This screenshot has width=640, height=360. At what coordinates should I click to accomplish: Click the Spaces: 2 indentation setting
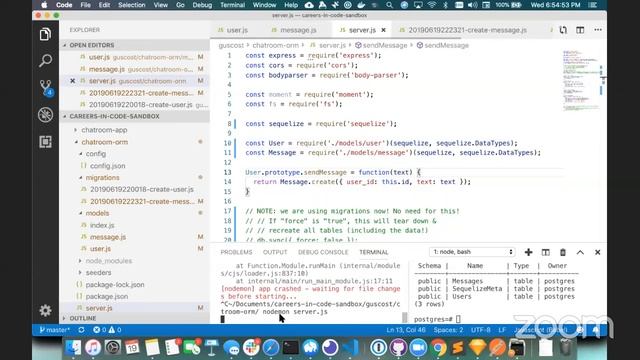pos(448,330)
